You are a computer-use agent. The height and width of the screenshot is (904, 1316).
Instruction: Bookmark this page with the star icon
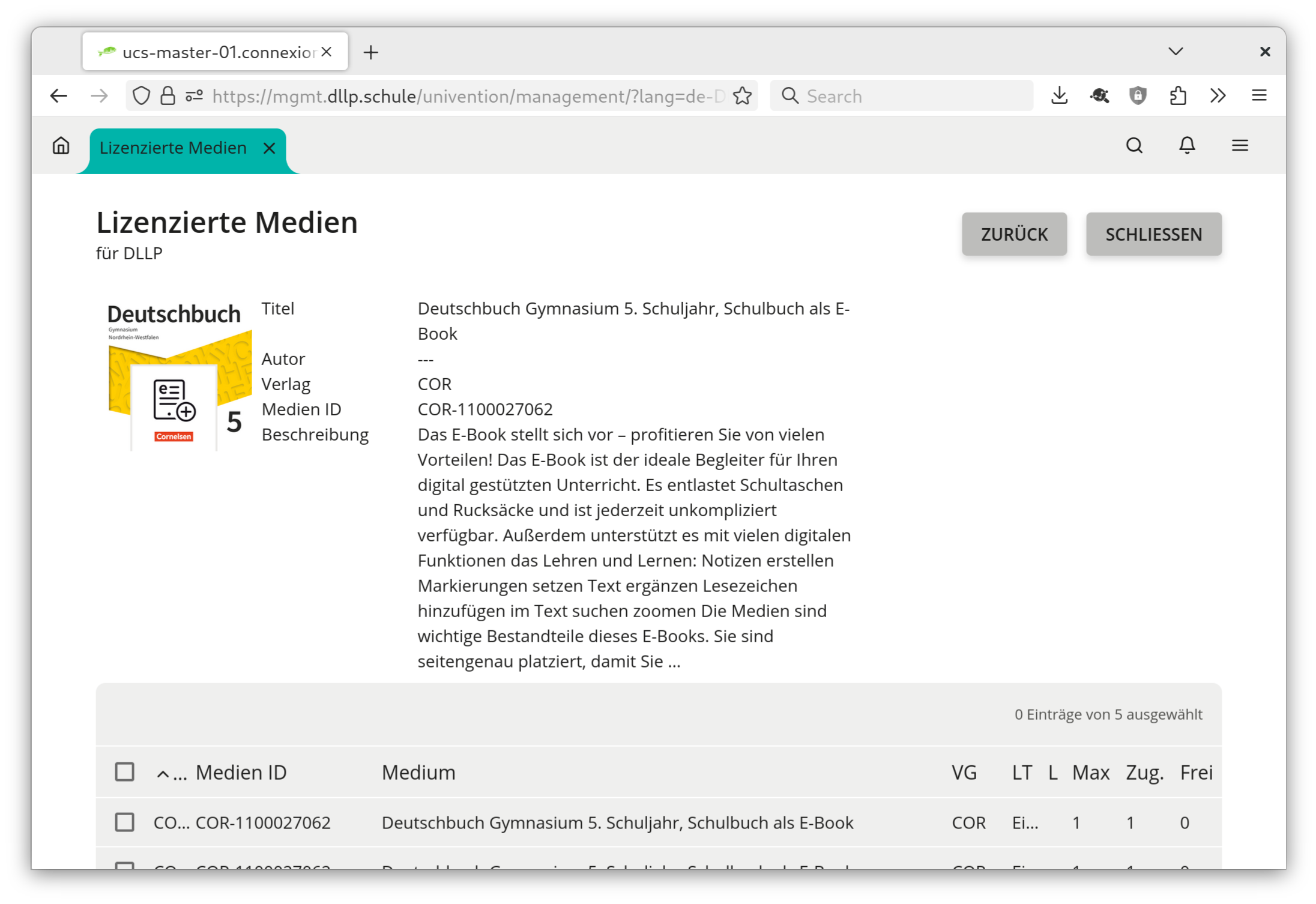point(743,96)
